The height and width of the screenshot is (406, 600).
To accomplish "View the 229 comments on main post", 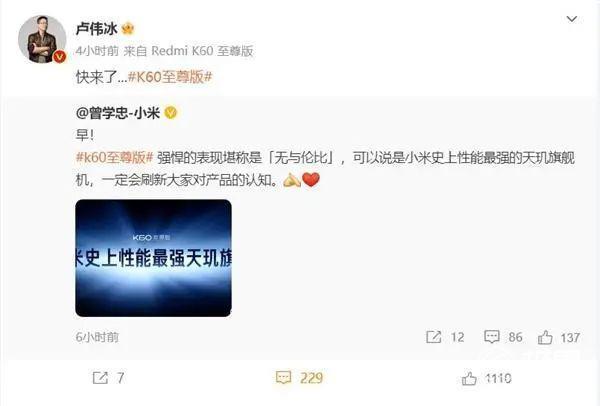I will click(x=299, y=378).
